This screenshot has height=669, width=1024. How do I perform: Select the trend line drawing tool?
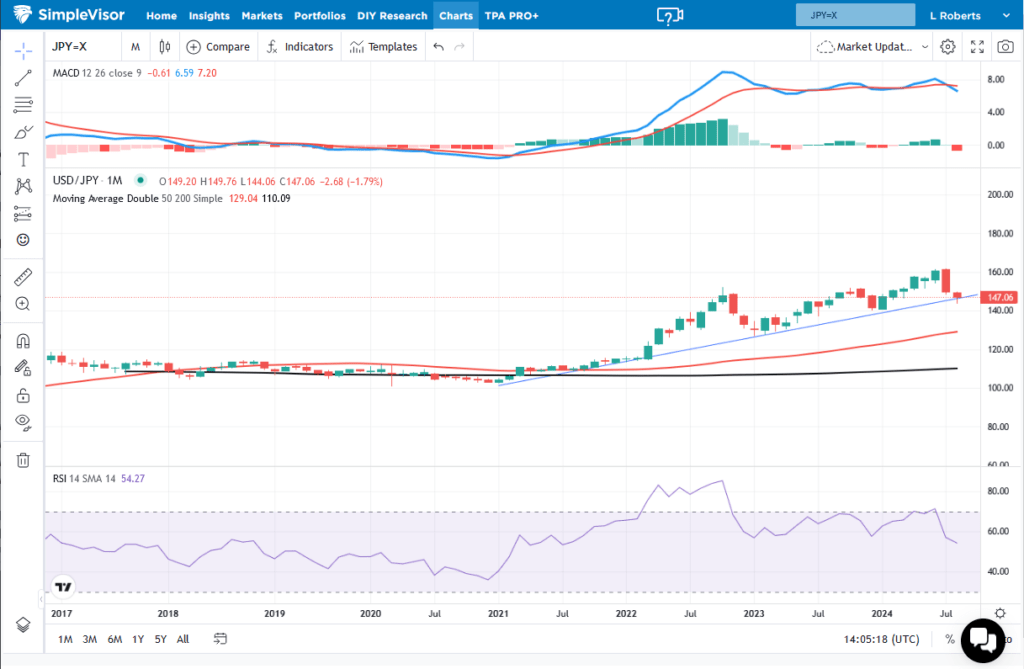coord(22,78)
